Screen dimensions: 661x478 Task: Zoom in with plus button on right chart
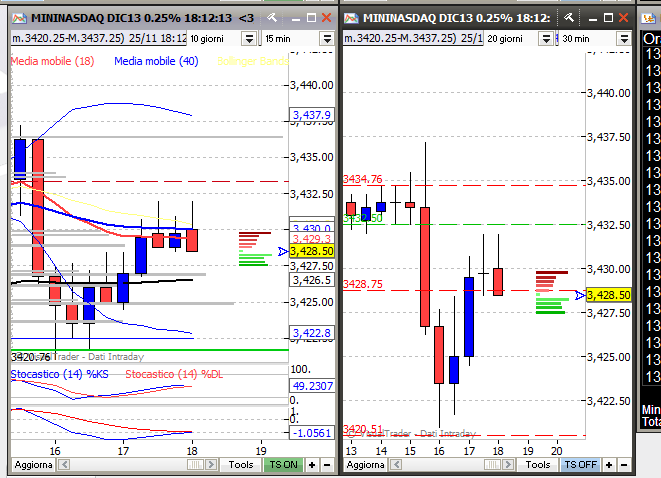(609, 465)
